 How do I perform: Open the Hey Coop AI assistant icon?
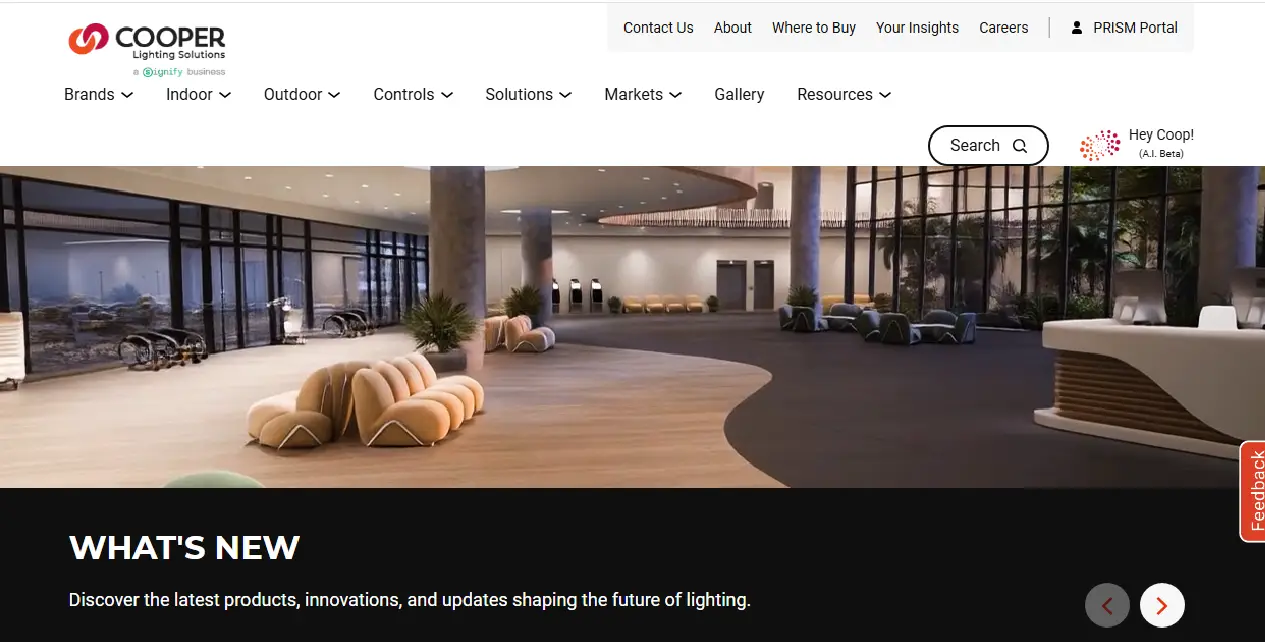(x=1100, y=145)
